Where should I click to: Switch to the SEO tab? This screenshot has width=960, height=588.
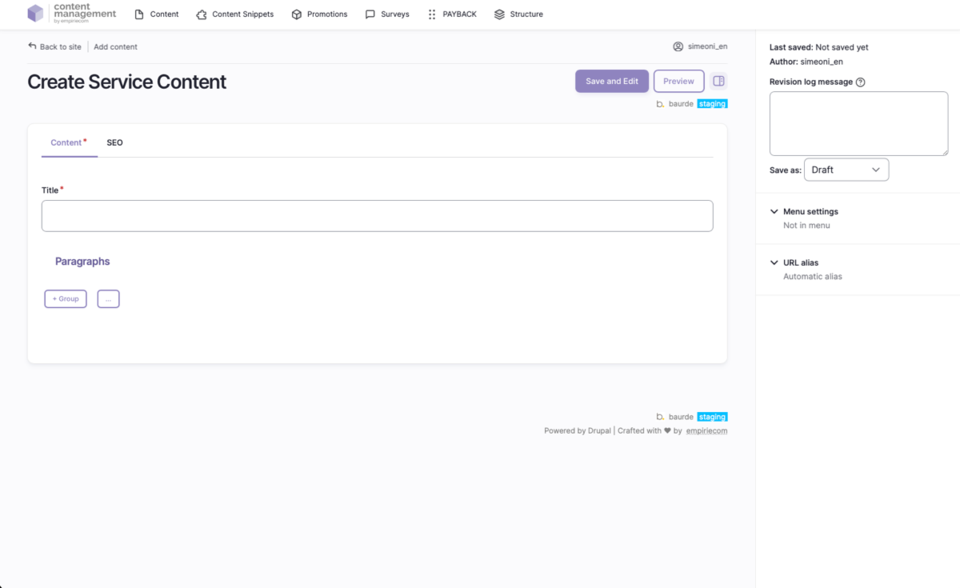[115, 143]
